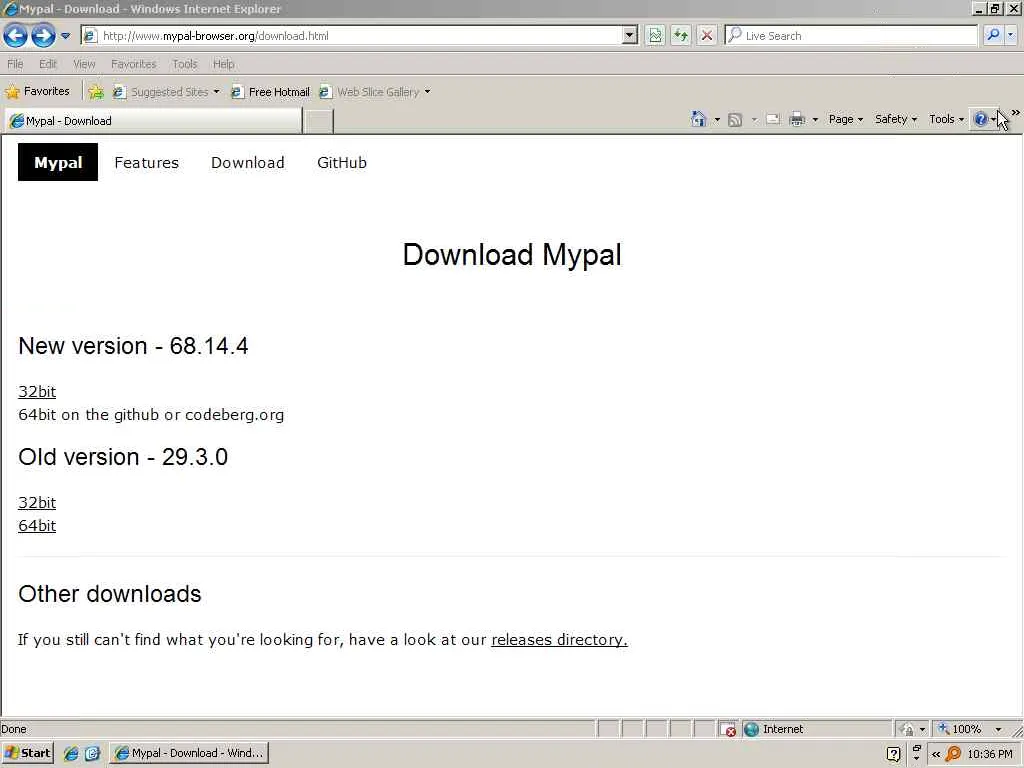Click the RSS Feeds icon
Image resolution: width=1024 pixels, height=768 pixels.
(x=735, y=120)
